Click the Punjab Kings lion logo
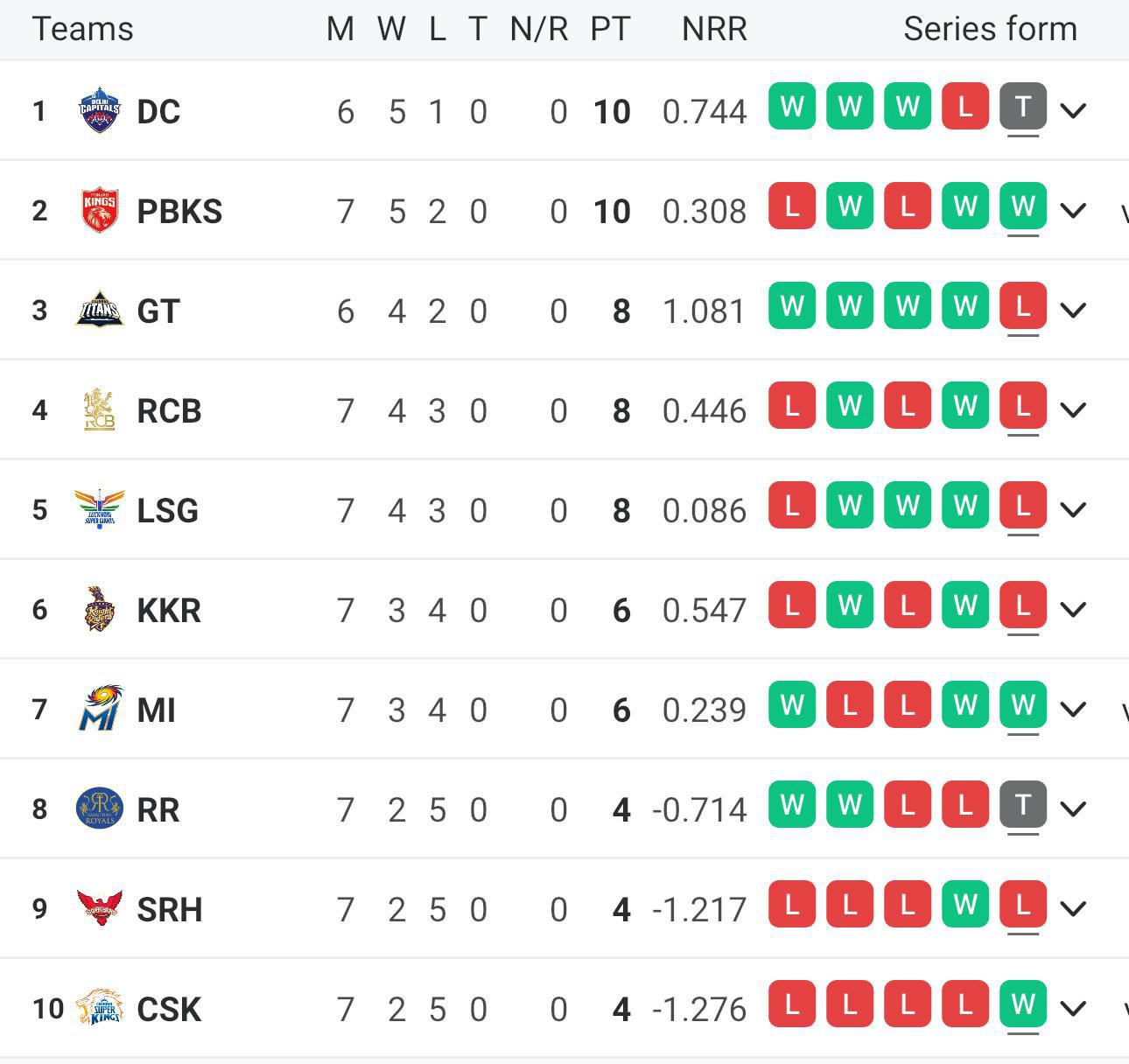Image resolution: width=1129 pixels, height=1064 pixels. pos(100,211)
